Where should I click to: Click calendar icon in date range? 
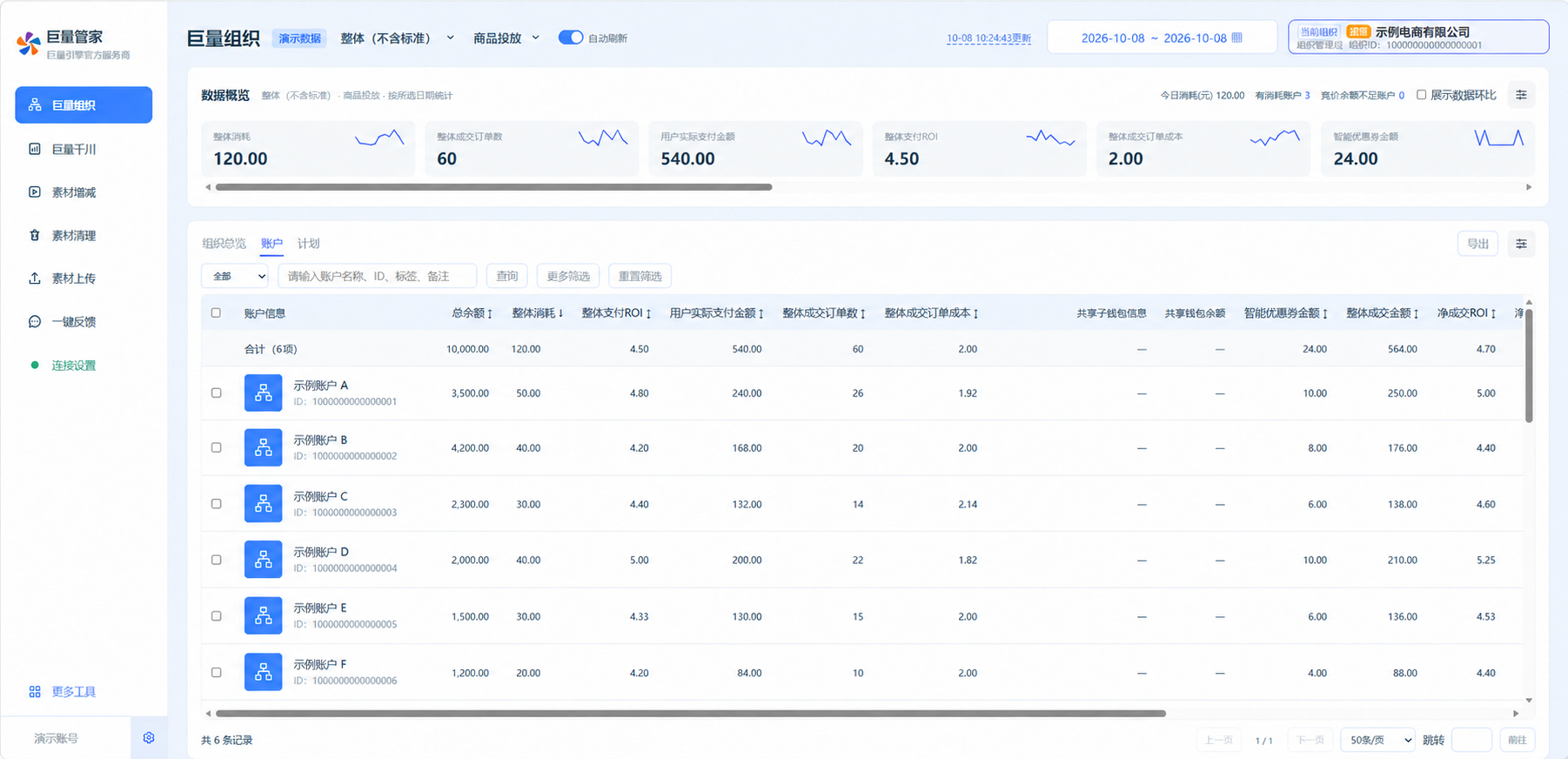point(1237,37)
